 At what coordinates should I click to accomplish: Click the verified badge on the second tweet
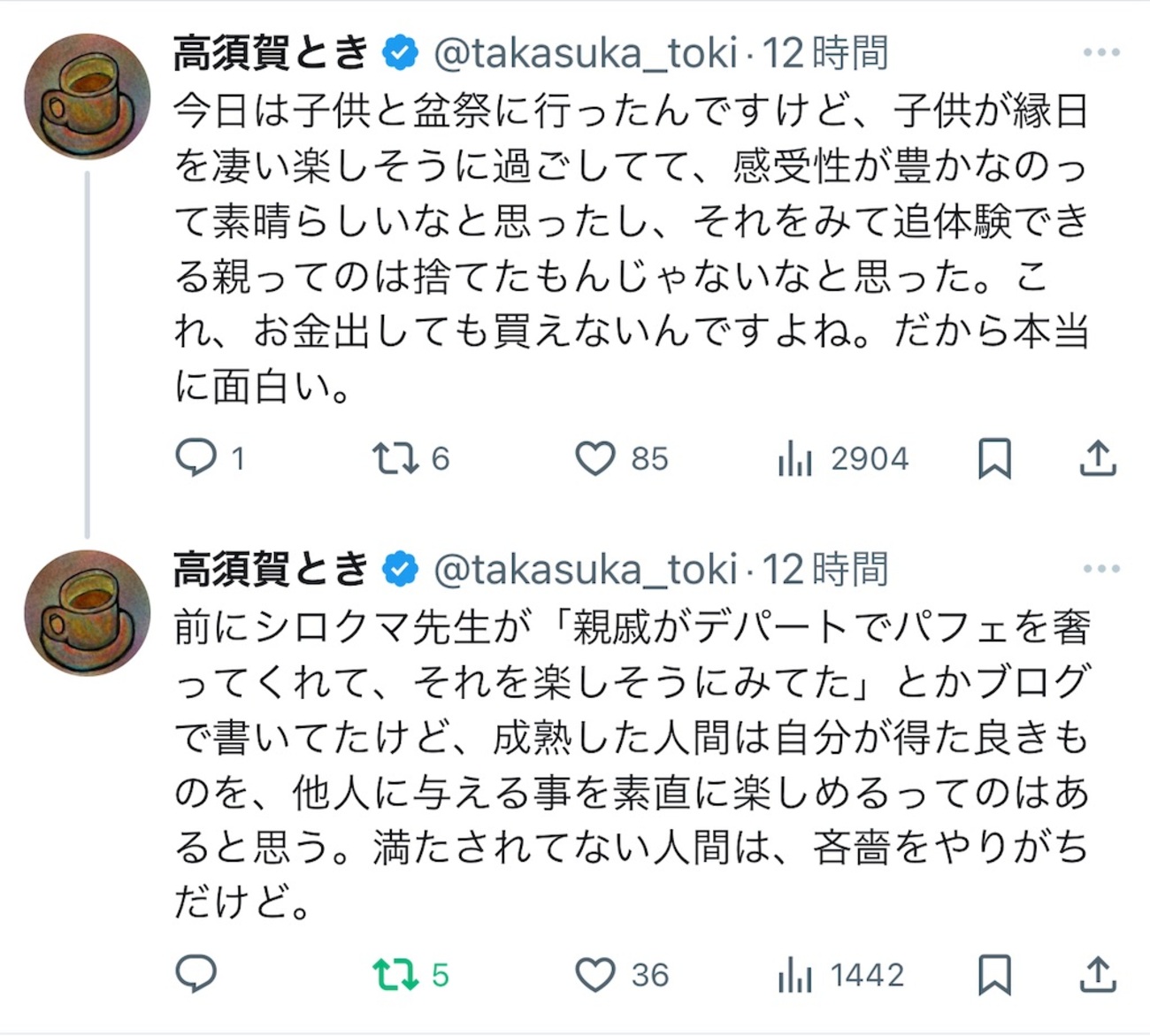pos(400,569)
